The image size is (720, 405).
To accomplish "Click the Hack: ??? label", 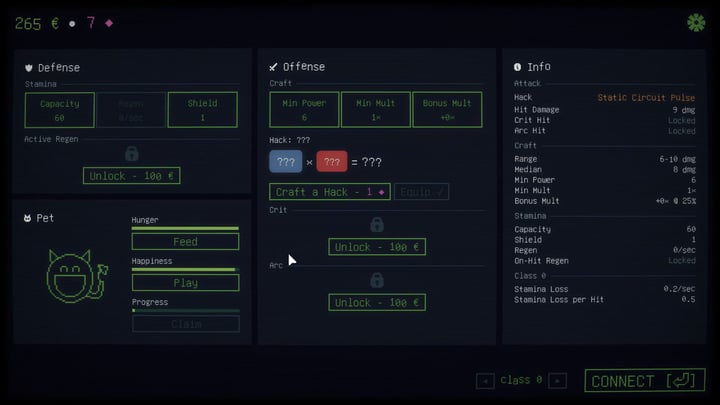I will coord(290,140).
